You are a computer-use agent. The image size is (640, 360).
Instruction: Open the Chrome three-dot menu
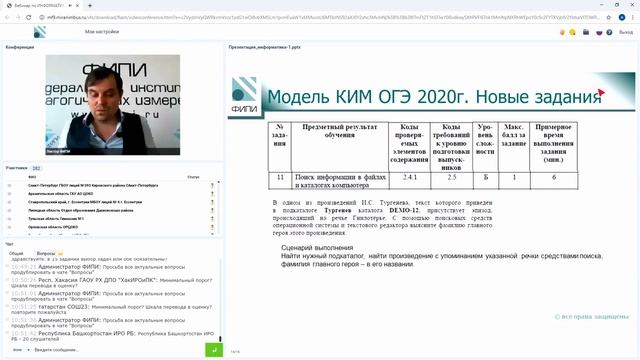633,17
